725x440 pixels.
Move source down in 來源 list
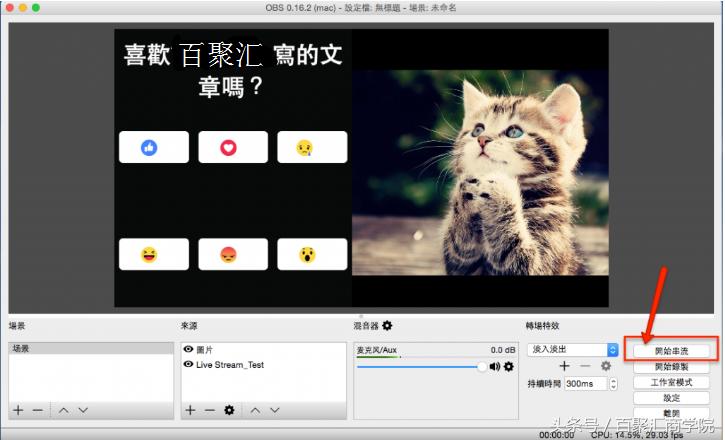[x=275, y=410]
